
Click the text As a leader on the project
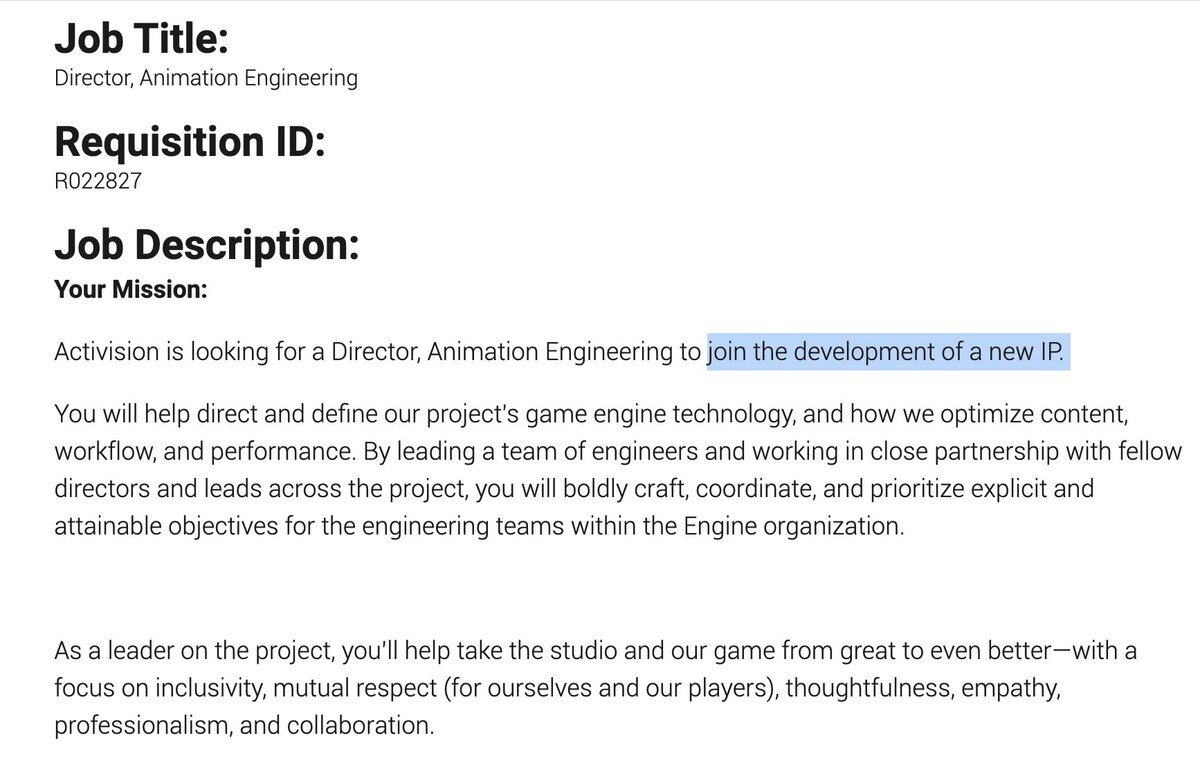pos(194,652)
